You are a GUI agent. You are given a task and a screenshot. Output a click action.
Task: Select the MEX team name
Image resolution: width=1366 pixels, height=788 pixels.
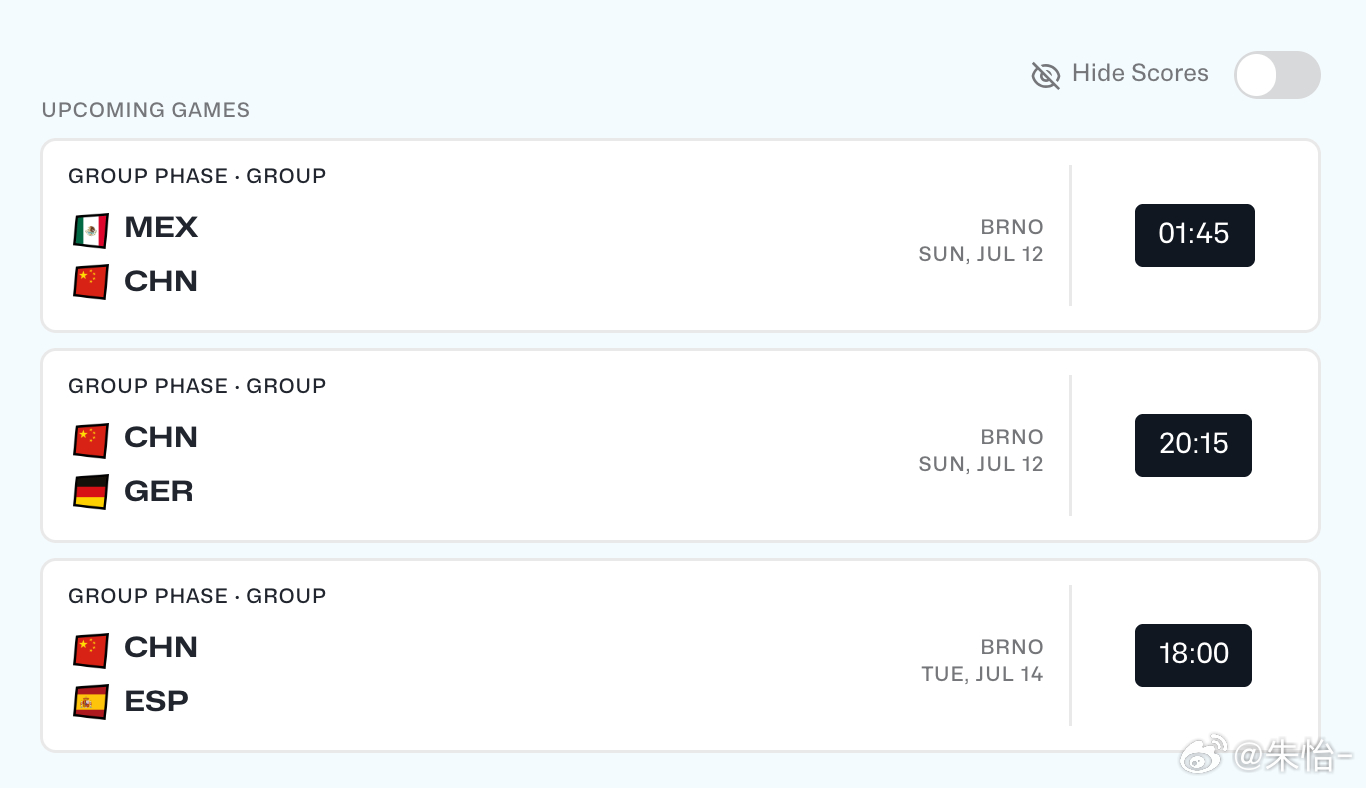pos(161,228)
